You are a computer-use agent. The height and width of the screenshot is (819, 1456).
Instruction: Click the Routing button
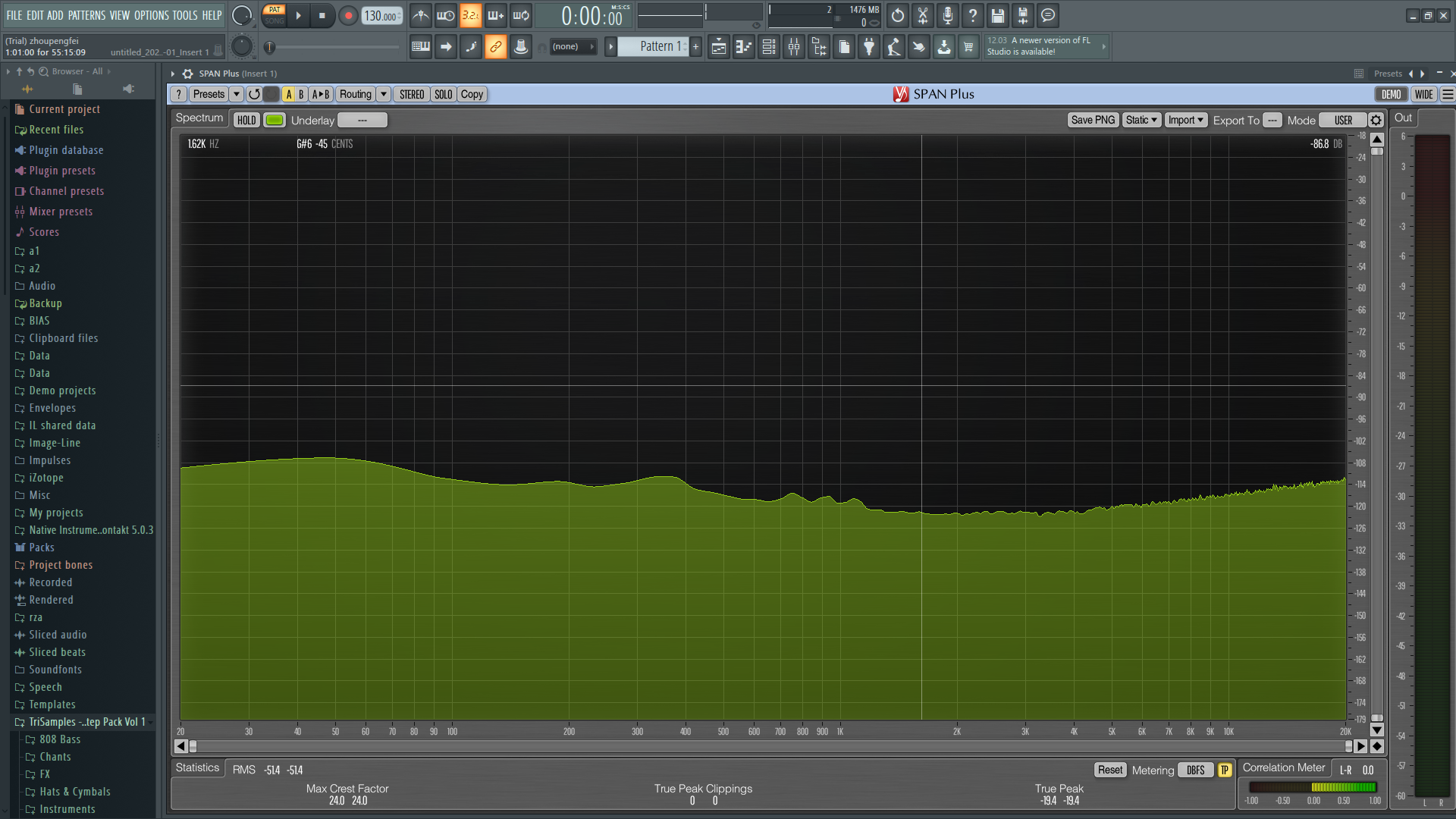click(x=356, y=94)
